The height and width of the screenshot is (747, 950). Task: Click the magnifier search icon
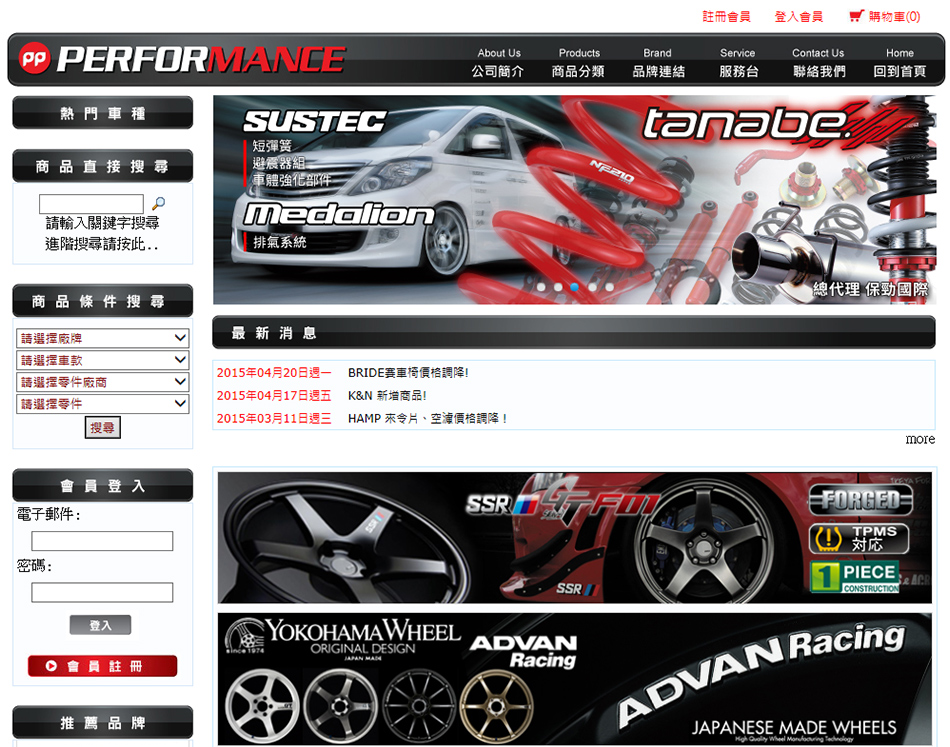click(158, 203)
